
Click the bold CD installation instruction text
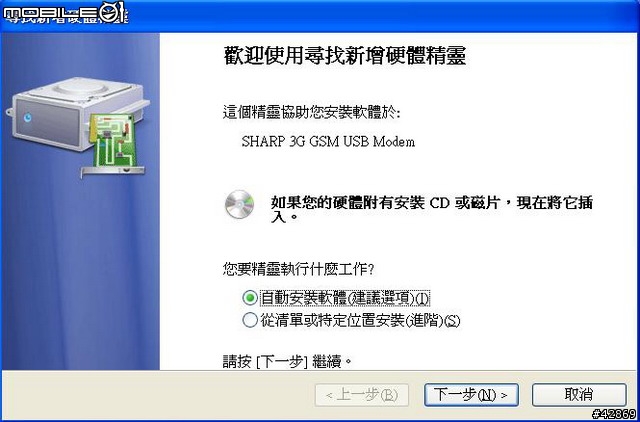(x=431, y=209)
